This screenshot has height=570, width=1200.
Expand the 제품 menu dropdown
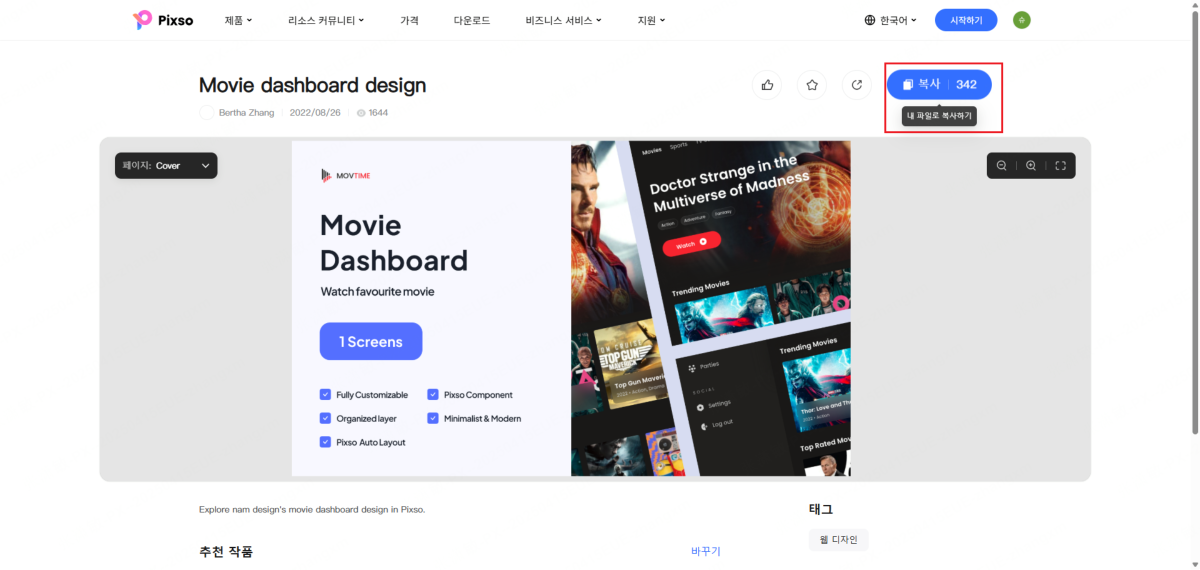click(x=238, y=20)
